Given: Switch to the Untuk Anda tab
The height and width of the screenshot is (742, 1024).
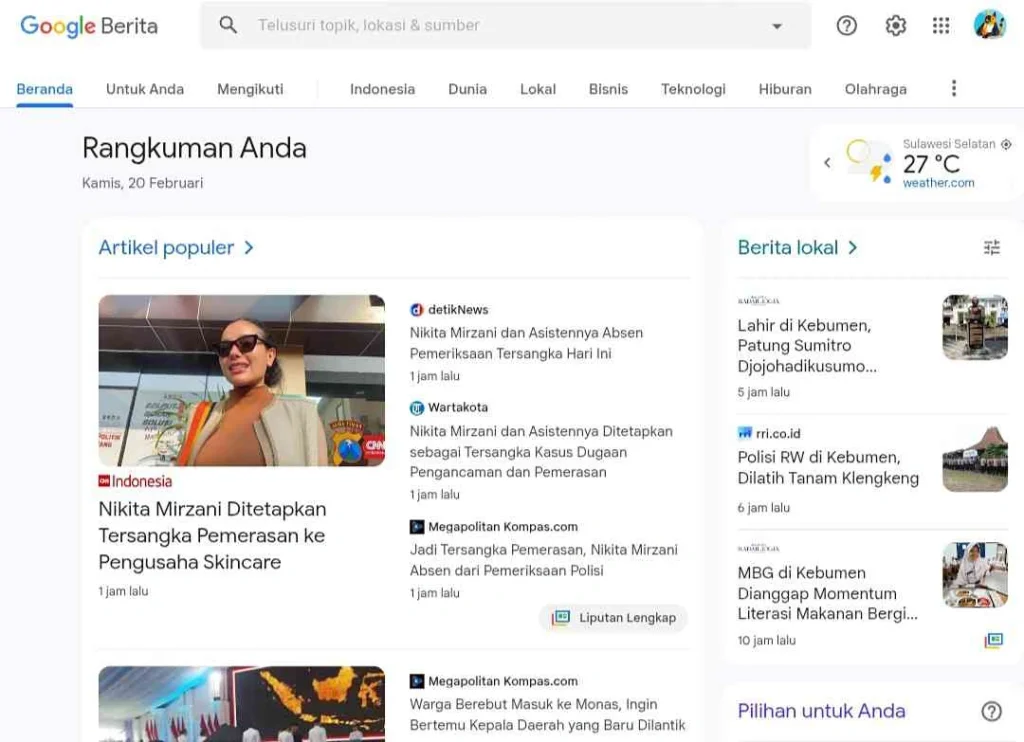Looking at the screenshot, I should [145, 89].
